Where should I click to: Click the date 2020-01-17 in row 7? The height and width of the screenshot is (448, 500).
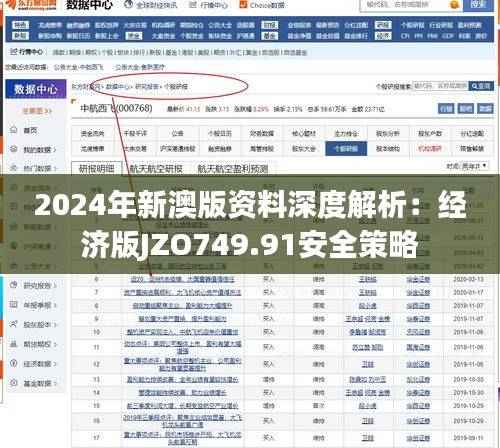[x=468, y=292]
